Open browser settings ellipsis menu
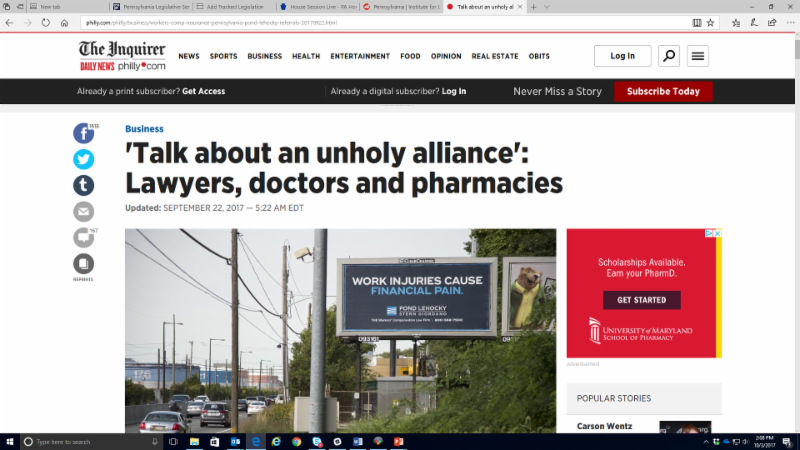 coord(790,22)
